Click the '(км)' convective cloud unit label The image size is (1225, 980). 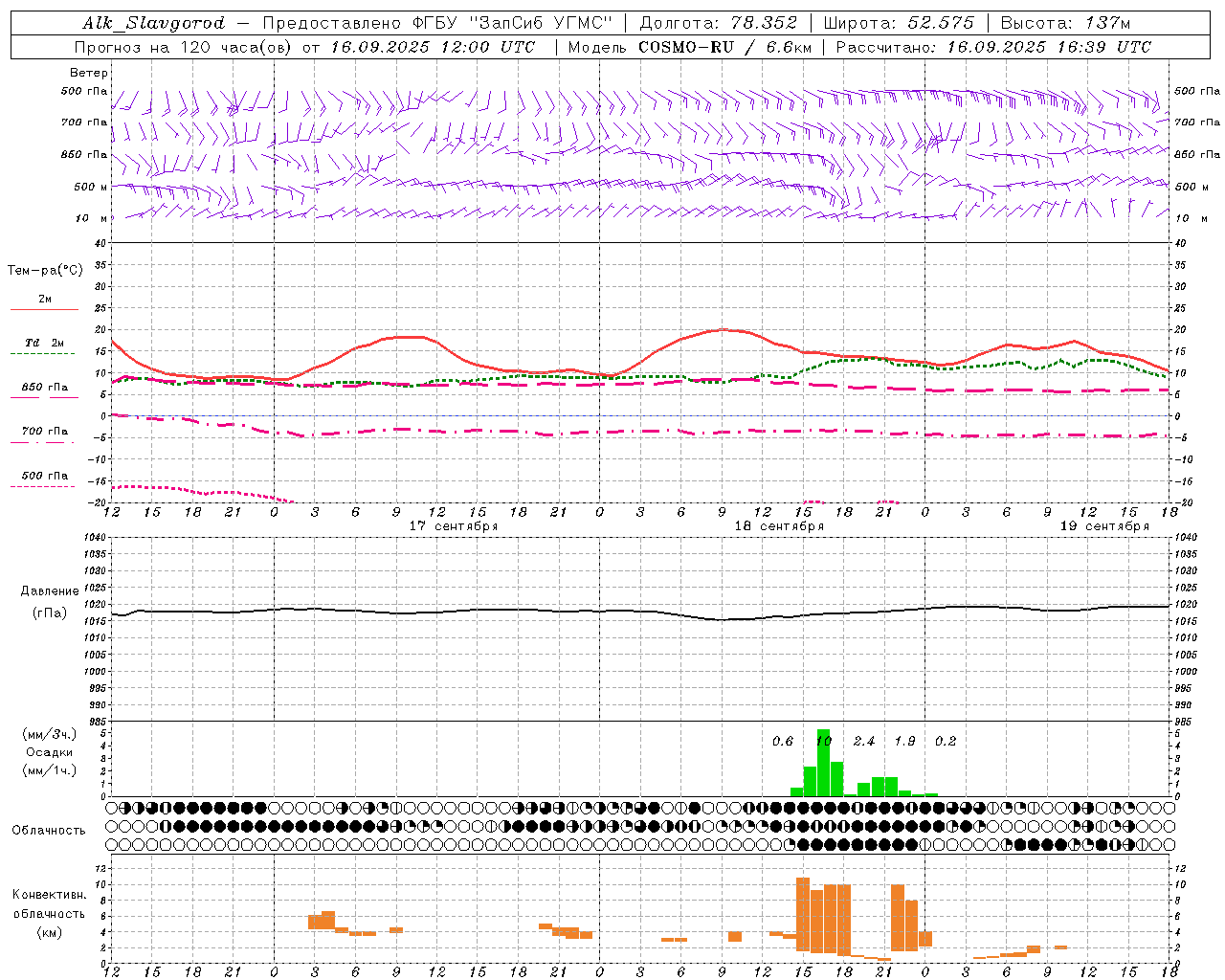click(50, 932)
